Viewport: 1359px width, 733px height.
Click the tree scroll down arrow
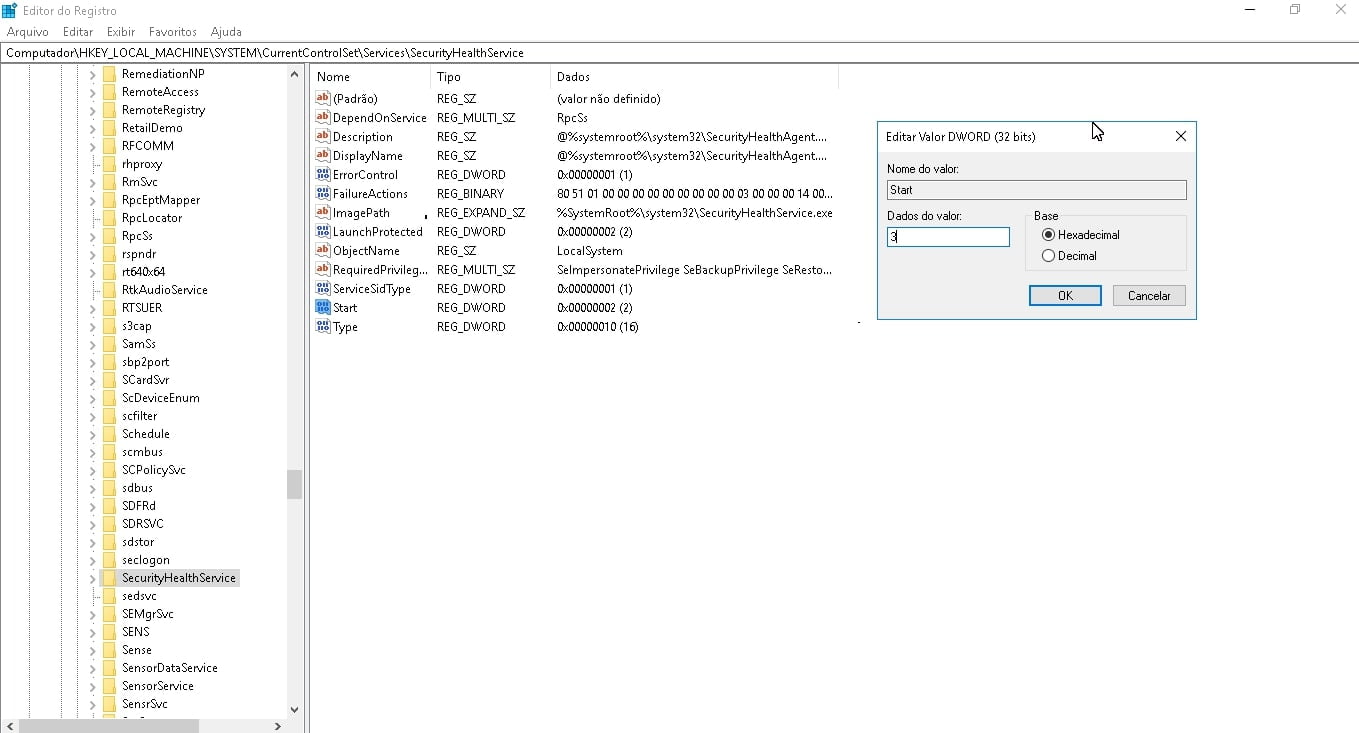point(294,709)
